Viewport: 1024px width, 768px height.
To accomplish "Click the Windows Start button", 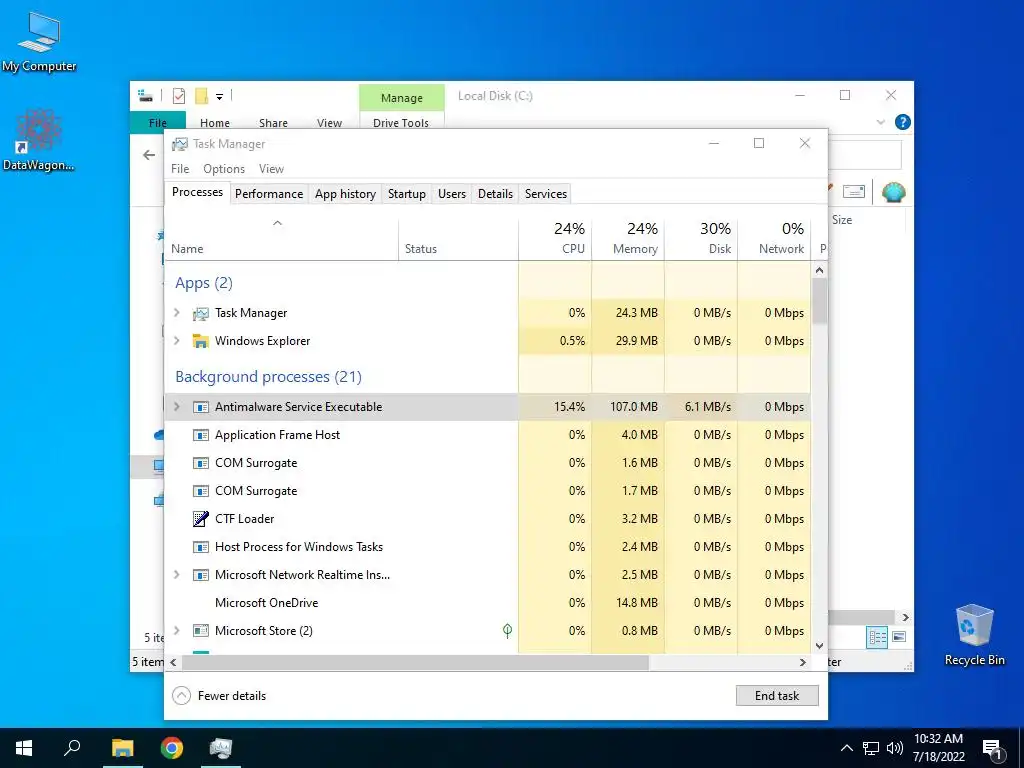I will tap(24, 748).
